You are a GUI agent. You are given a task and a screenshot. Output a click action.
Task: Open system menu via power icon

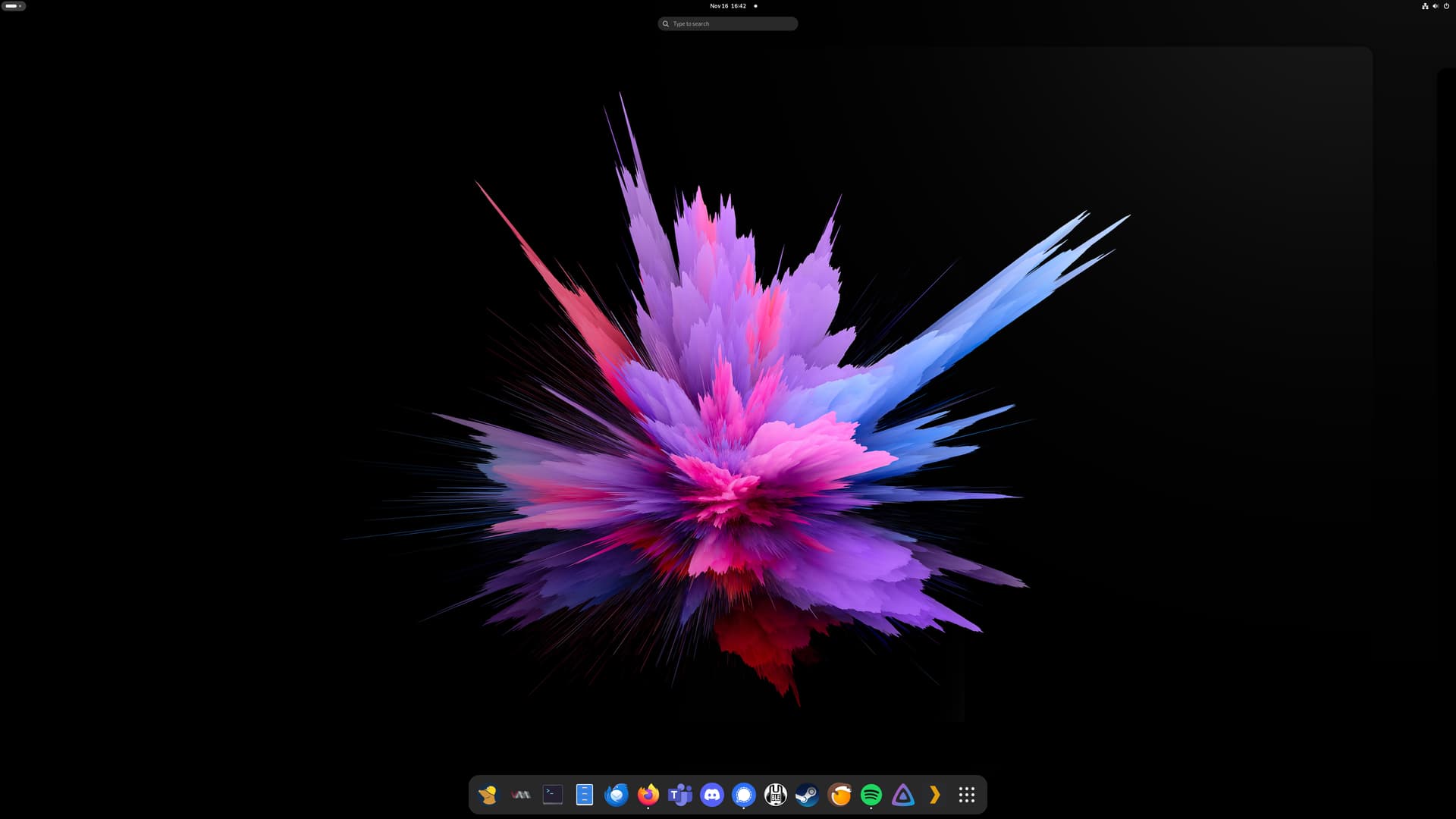tap(1446, 6)
